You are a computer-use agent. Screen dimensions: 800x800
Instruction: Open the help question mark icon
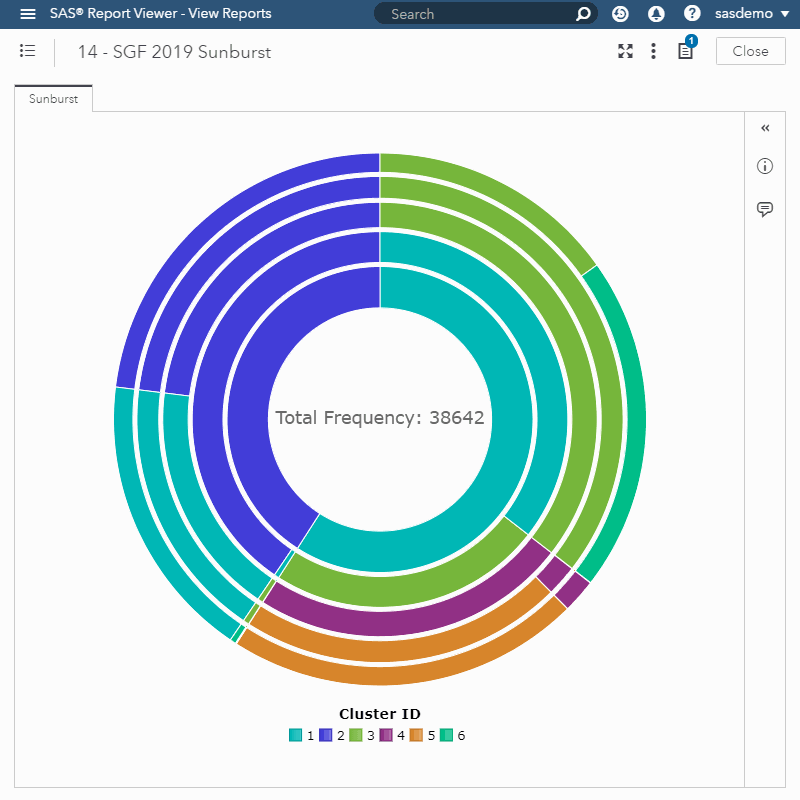[691, 14]
